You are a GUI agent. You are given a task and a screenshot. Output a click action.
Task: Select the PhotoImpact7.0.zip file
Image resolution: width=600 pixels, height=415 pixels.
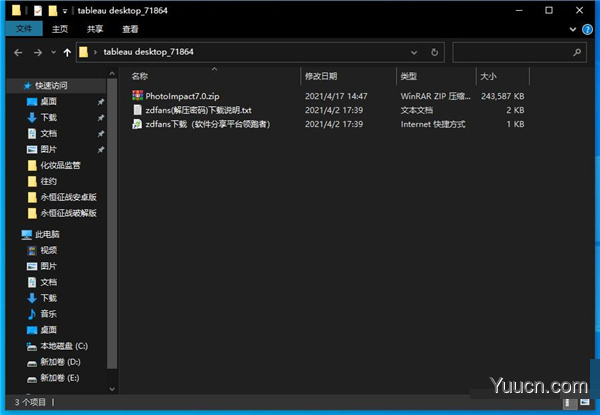point(182,96)
